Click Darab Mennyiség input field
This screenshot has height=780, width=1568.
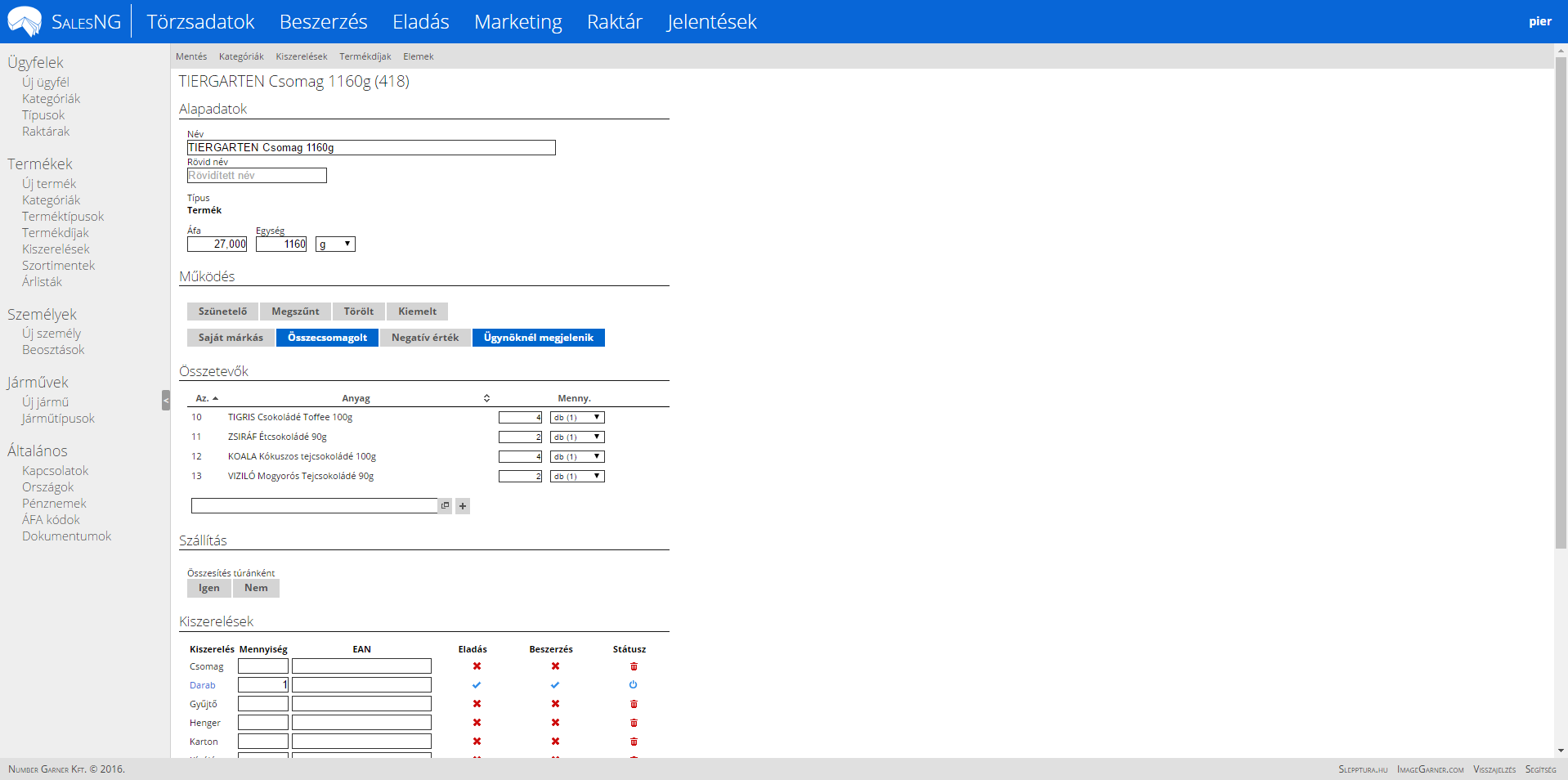tap(263, 685)
